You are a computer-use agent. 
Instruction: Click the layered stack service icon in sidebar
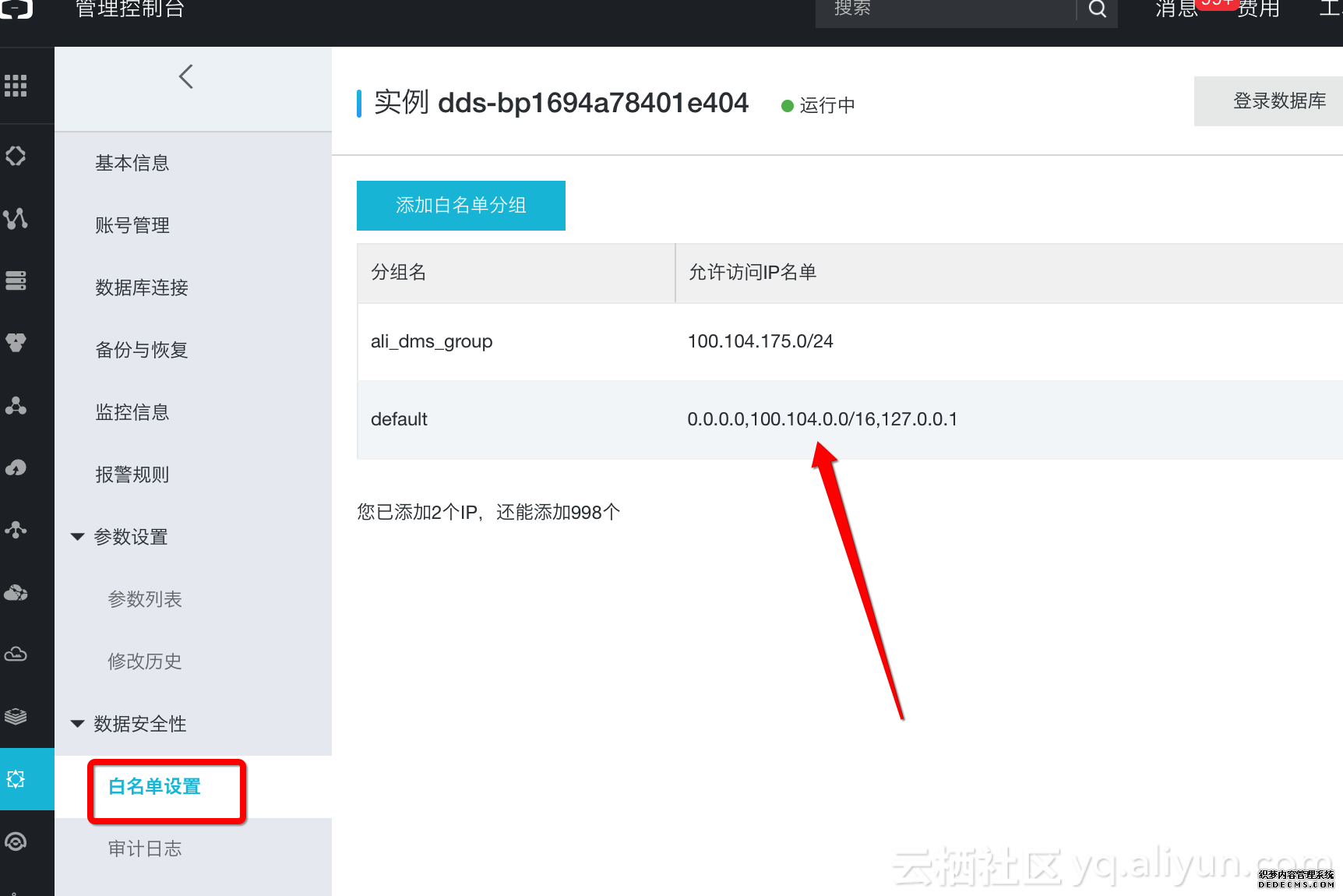pos(16,717)
